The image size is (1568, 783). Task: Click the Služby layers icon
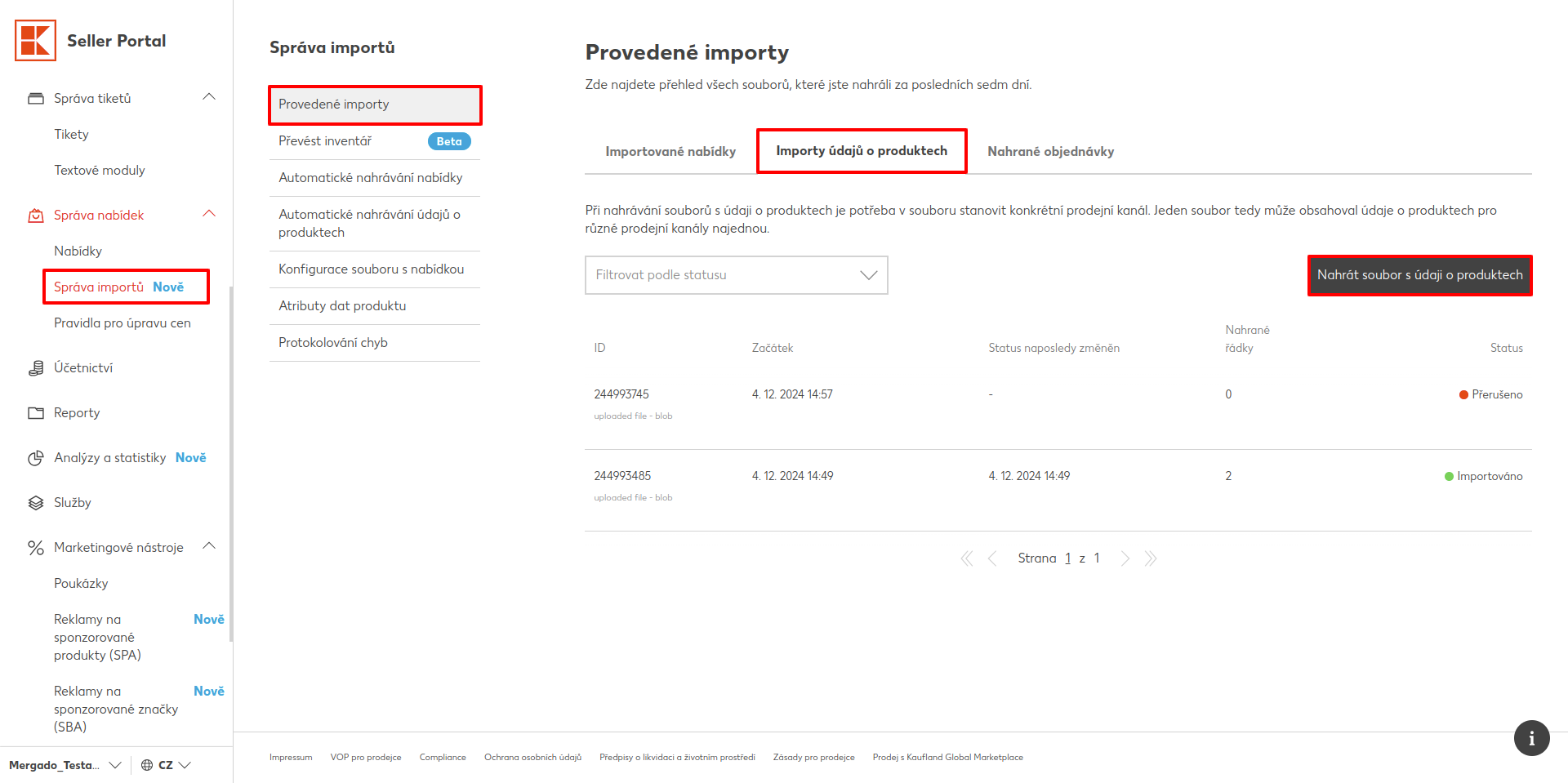pyautogui.click(x=36, y=503)
